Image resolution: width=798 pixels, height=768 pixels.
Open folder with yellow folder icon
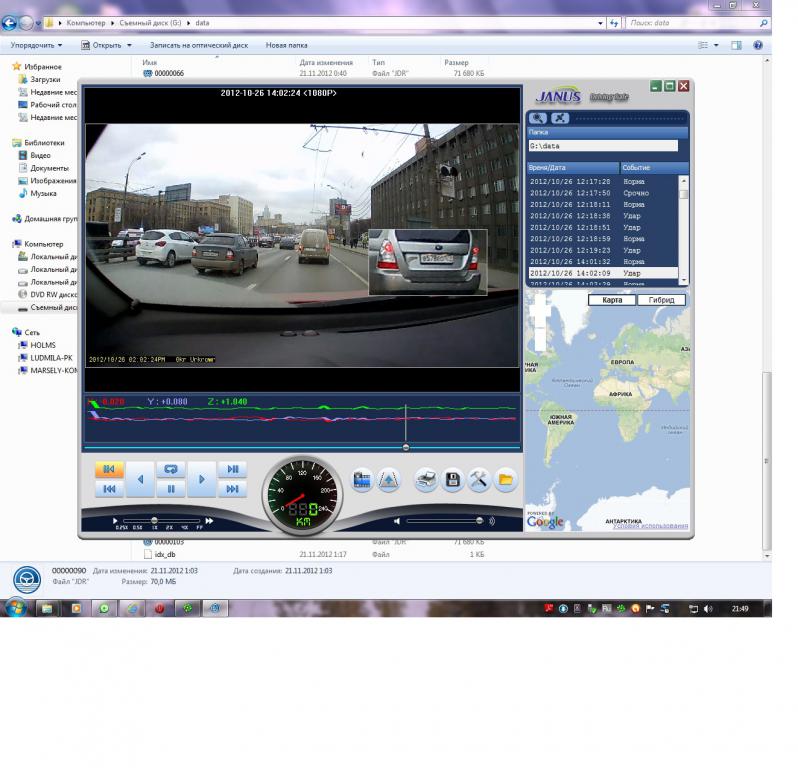coord(505,479)
